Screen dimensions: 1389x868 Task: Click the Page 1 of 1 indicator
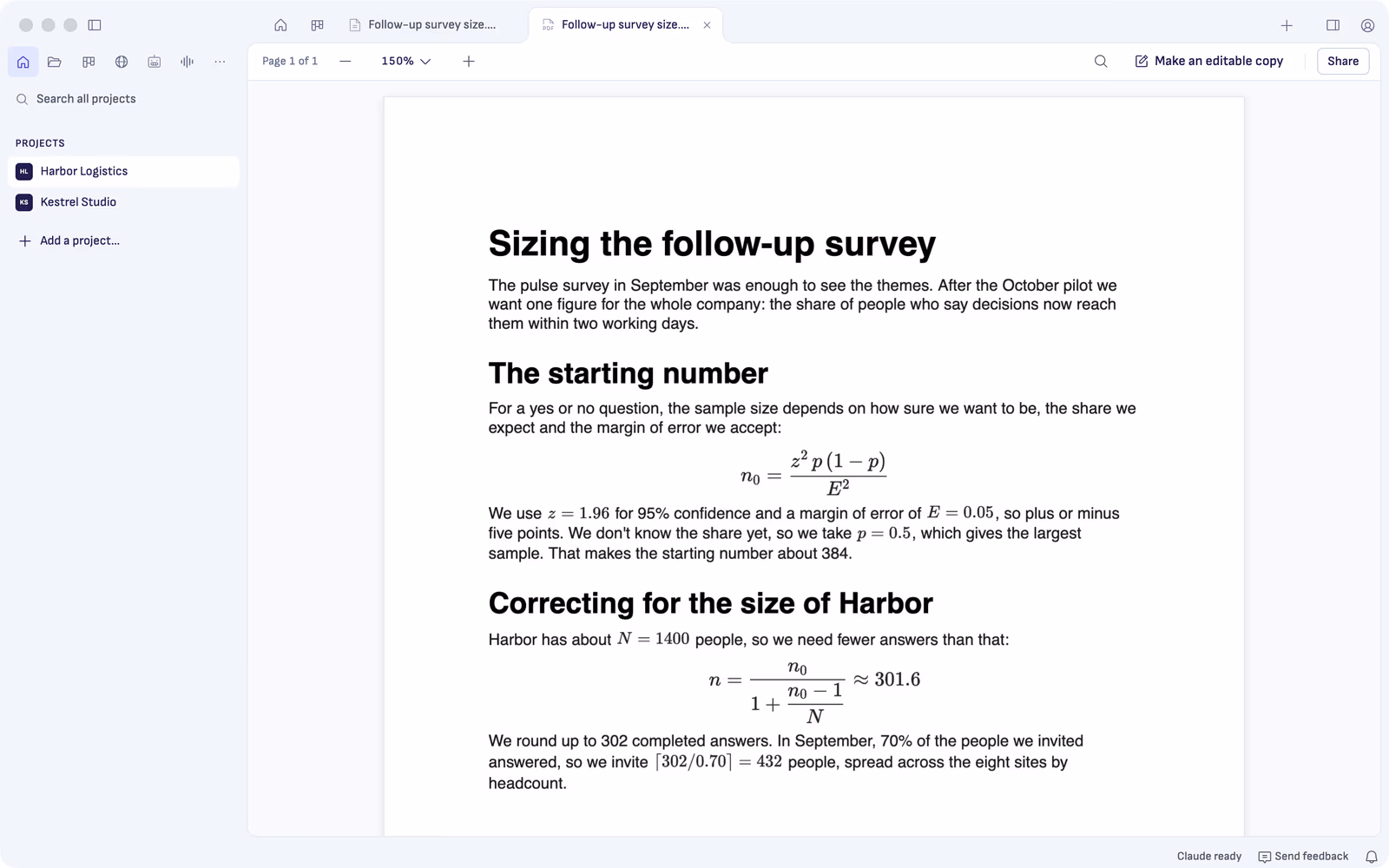[x=290, y=62]
